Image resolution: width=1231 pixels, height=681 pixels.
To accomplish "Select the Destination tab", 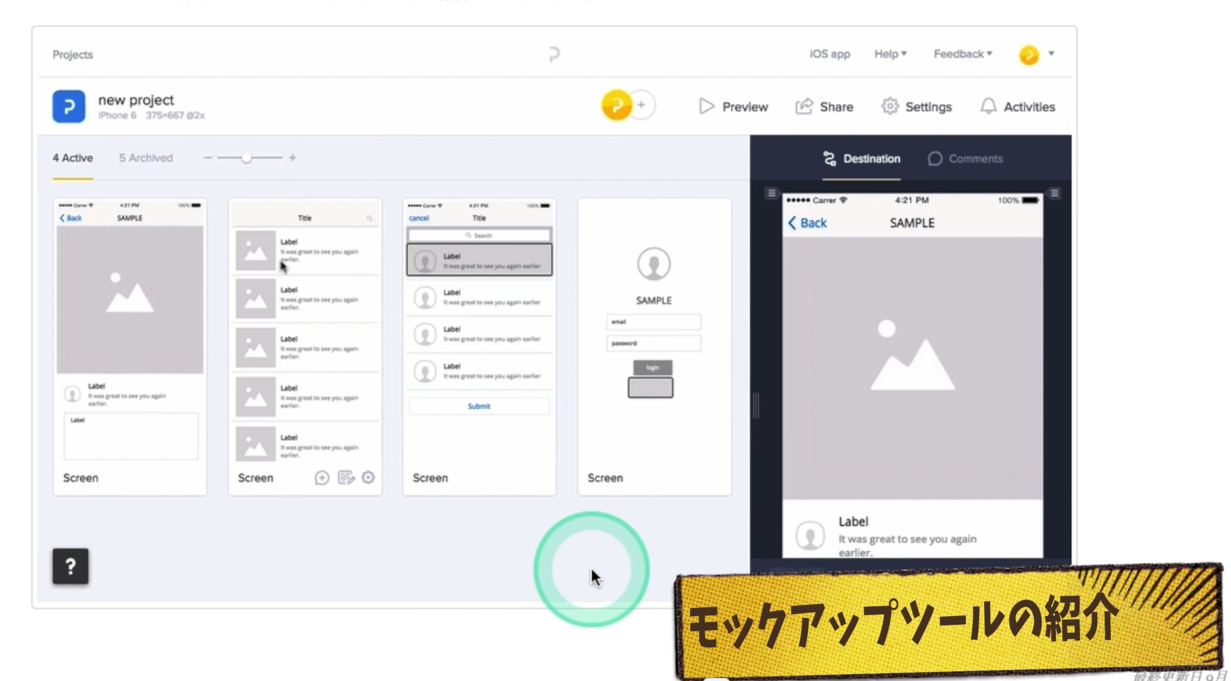I will point(861,158).
